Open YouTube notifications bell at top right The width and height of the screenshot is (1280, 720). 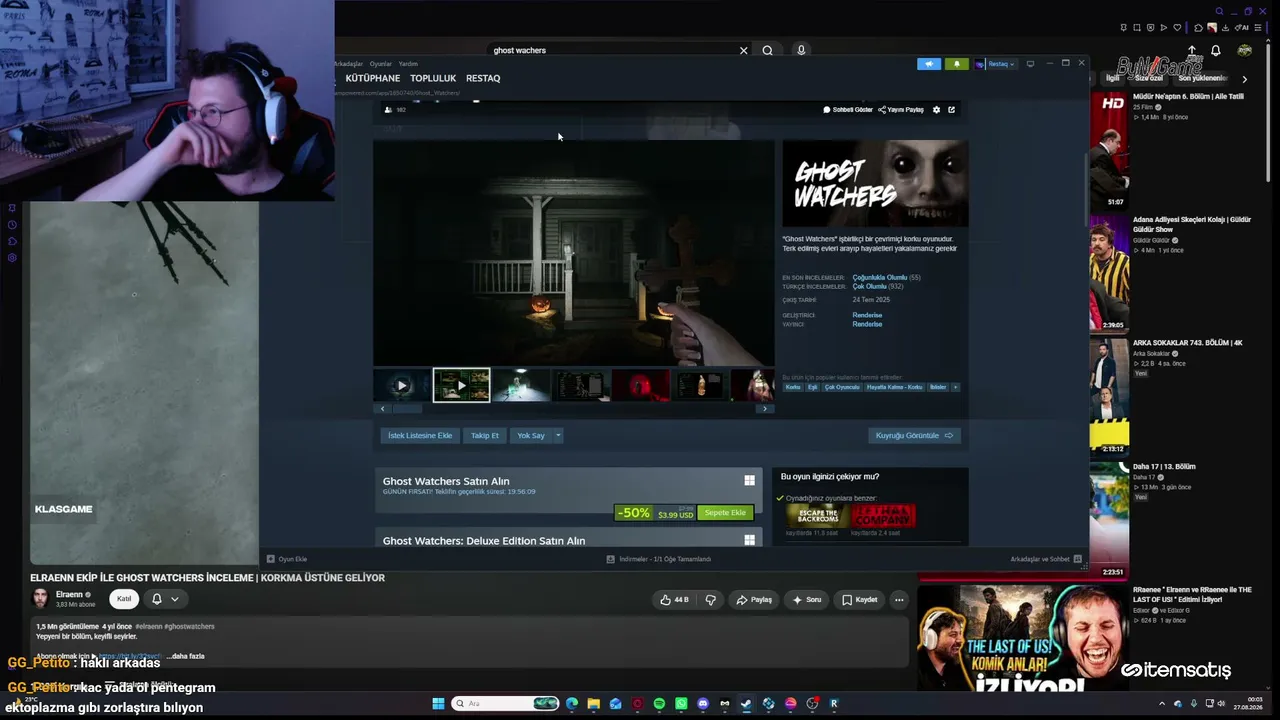pyautogui.click(x=1216, y=50)
